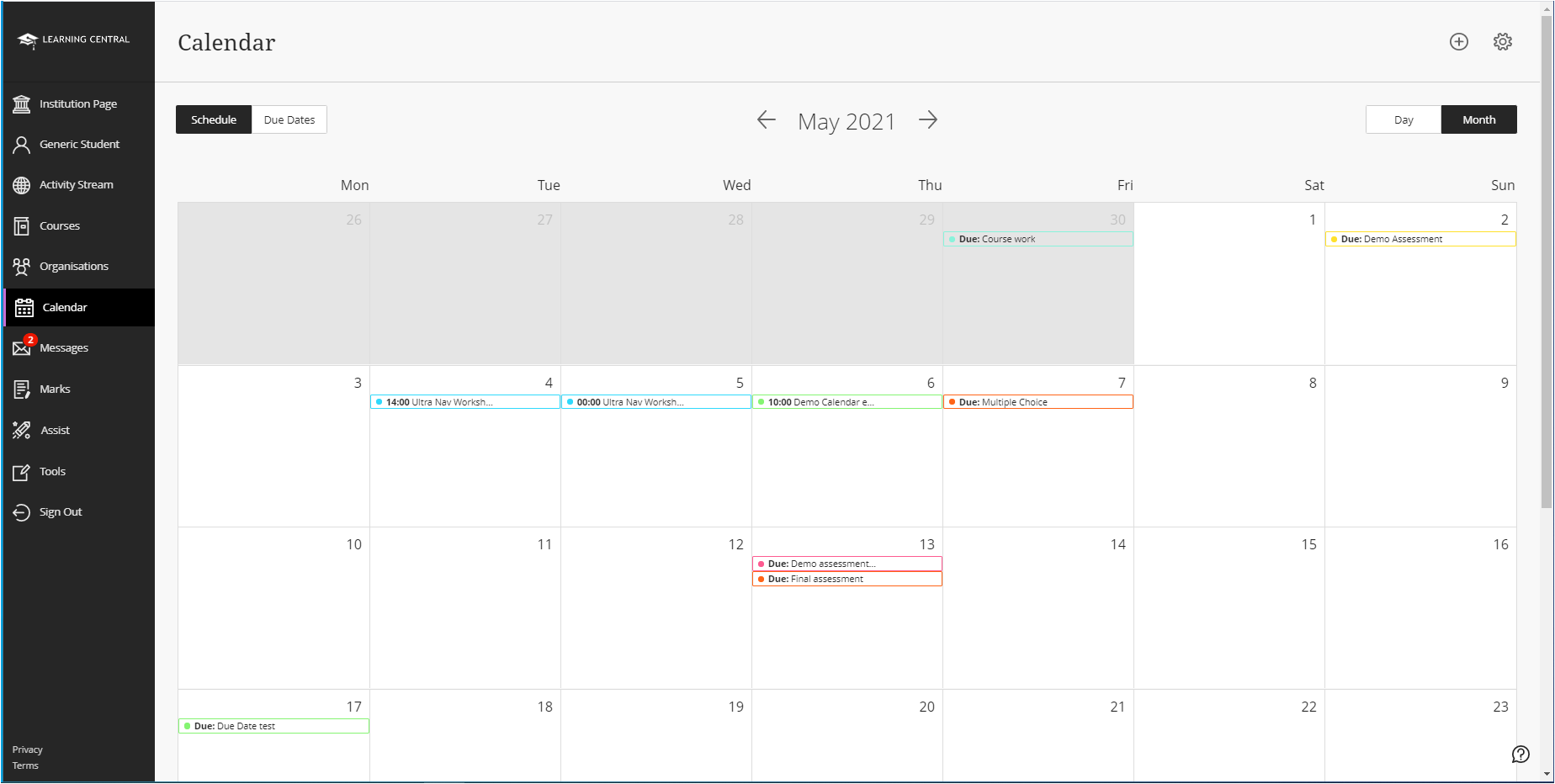Select the Assist icon
This screenshot has width=1555, height=784.
(54, 430)
